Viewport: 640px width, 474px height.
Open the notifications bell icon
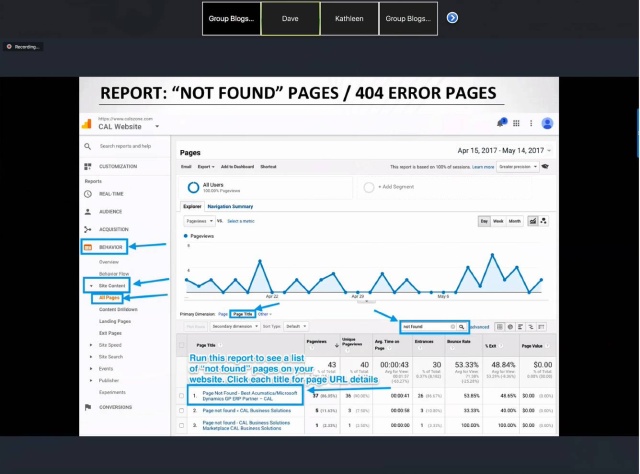501,123
